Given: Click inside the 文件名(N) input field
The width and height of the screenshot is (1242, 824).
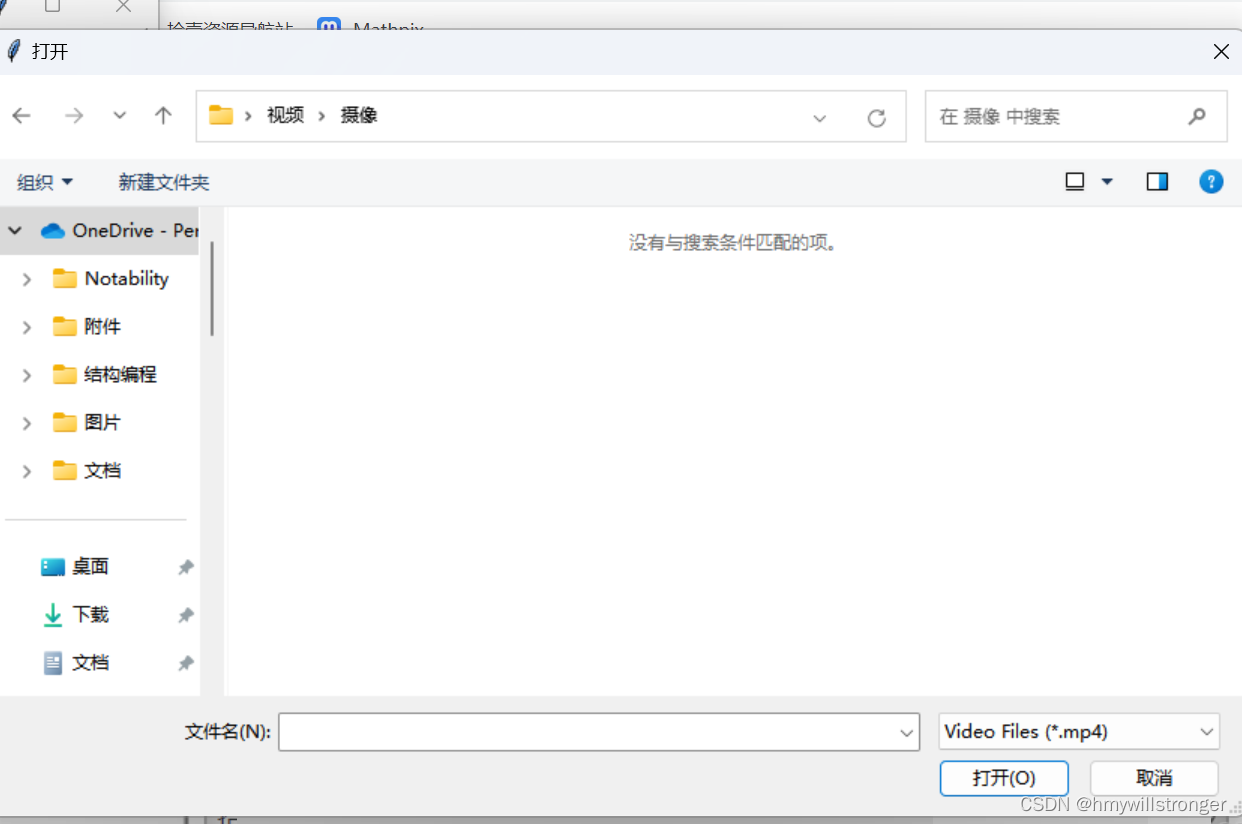Looking at the screenshot, I should [x=598, y=732].
